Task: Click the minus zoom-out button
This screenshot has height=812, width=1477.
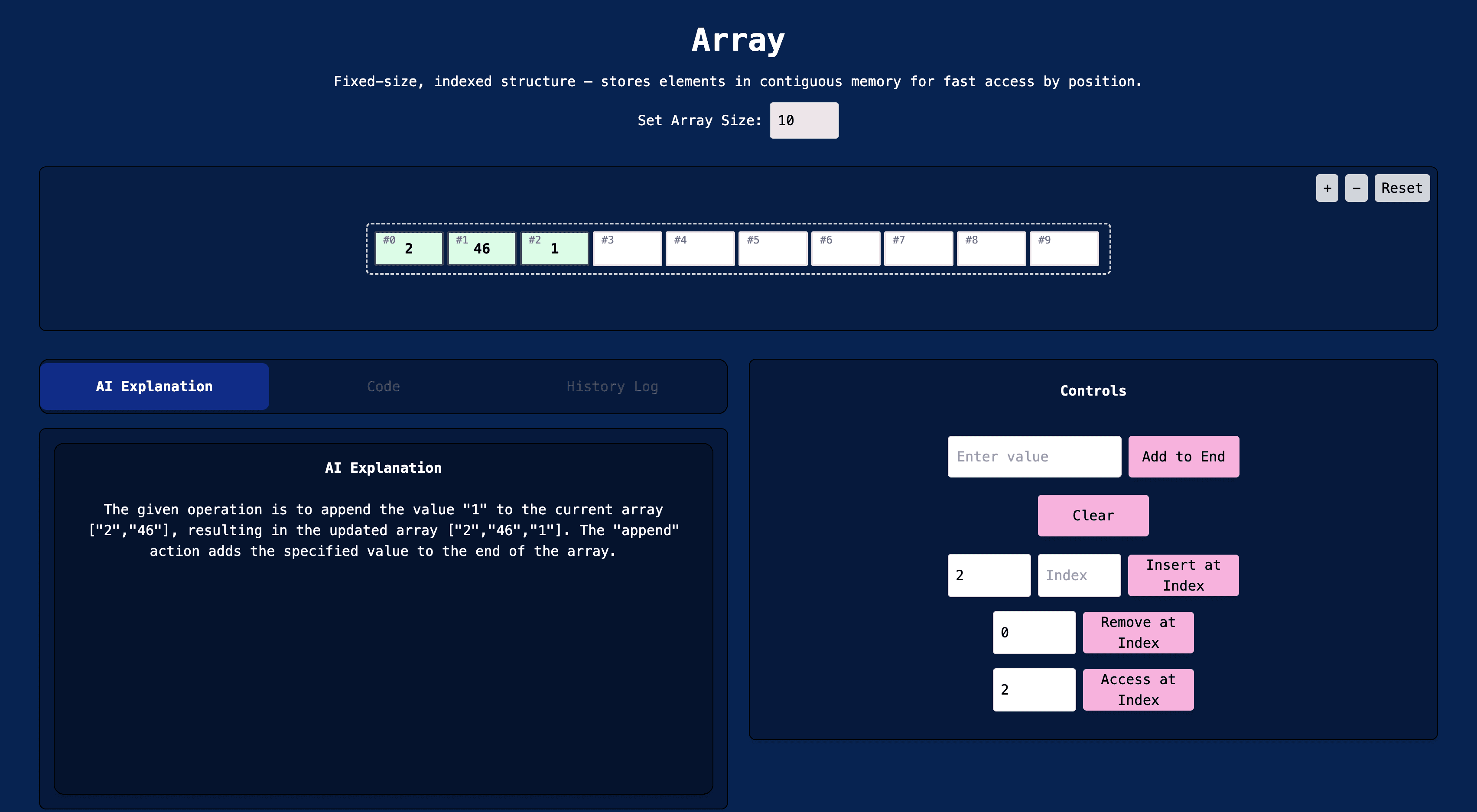Action: (x=1356, y=188)
